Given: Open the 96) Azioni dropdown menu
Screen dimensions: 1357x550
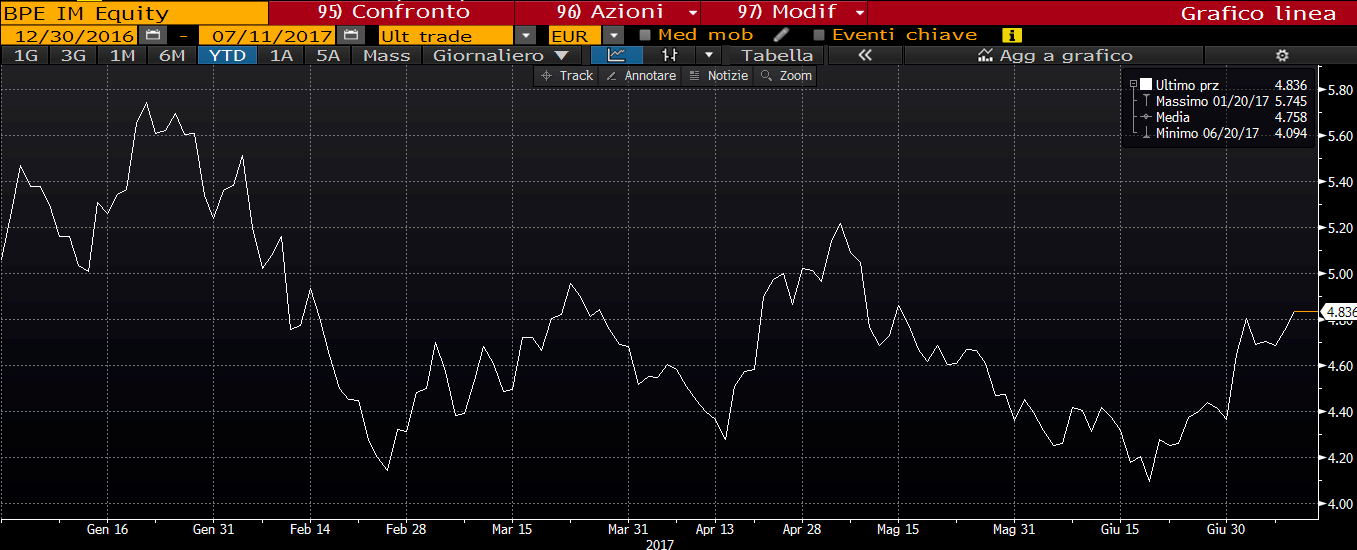Looking at the screenshot, I should coord(693,13).
